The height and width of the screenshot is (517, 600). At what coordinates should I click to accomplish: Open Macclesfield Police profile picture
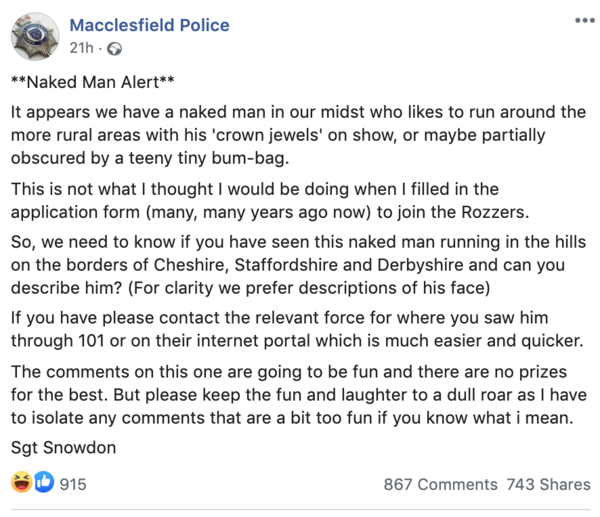point(35,36)
